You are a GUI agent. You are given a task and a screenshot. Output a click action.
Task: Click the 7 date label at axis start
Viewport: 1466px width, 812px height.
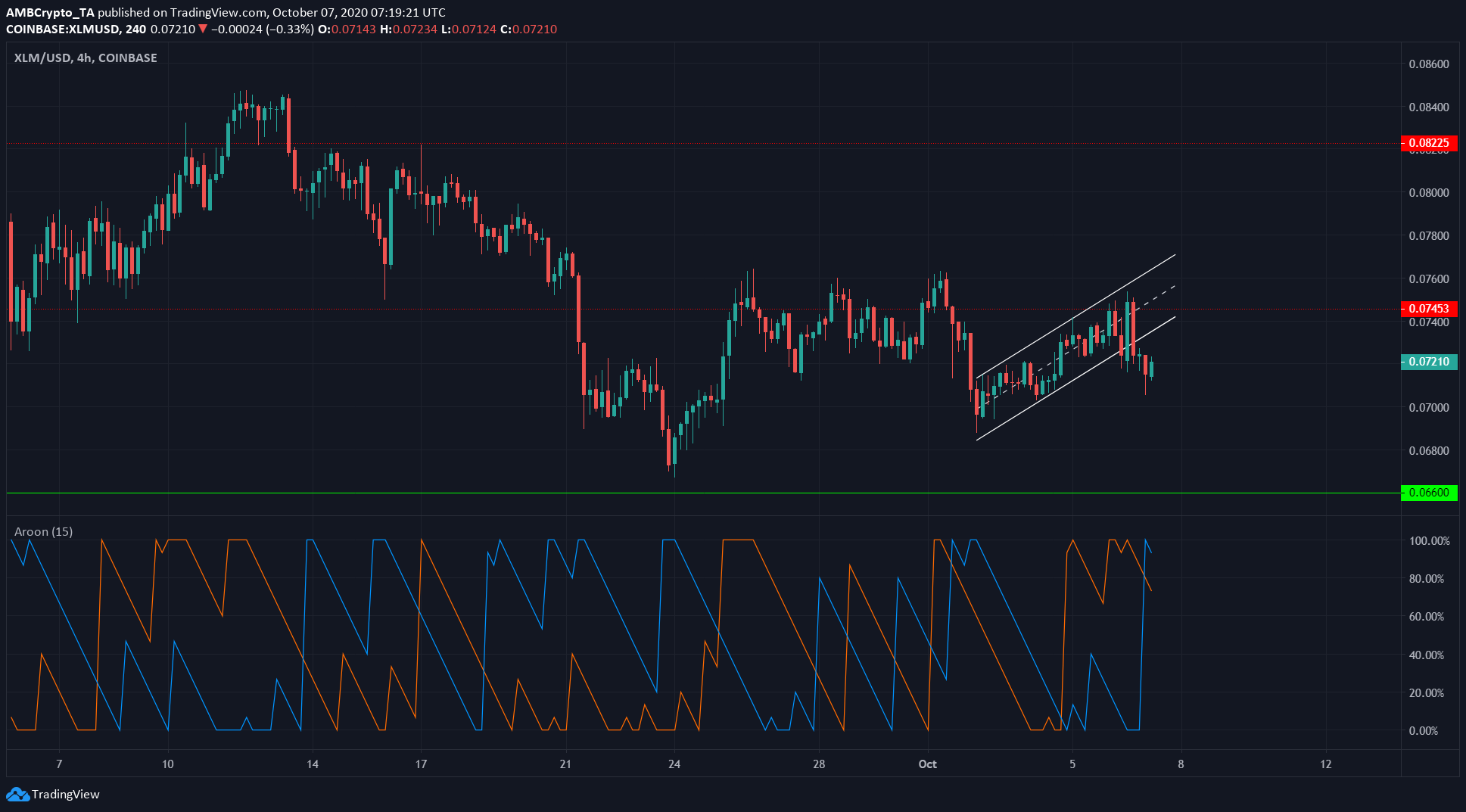pos(59,764)
